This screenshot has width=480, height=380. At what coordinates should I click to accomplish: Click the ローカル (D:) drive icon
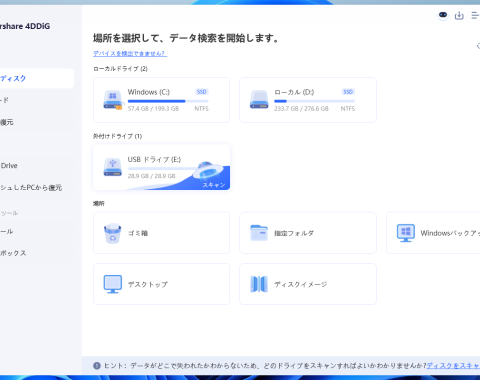259,100
